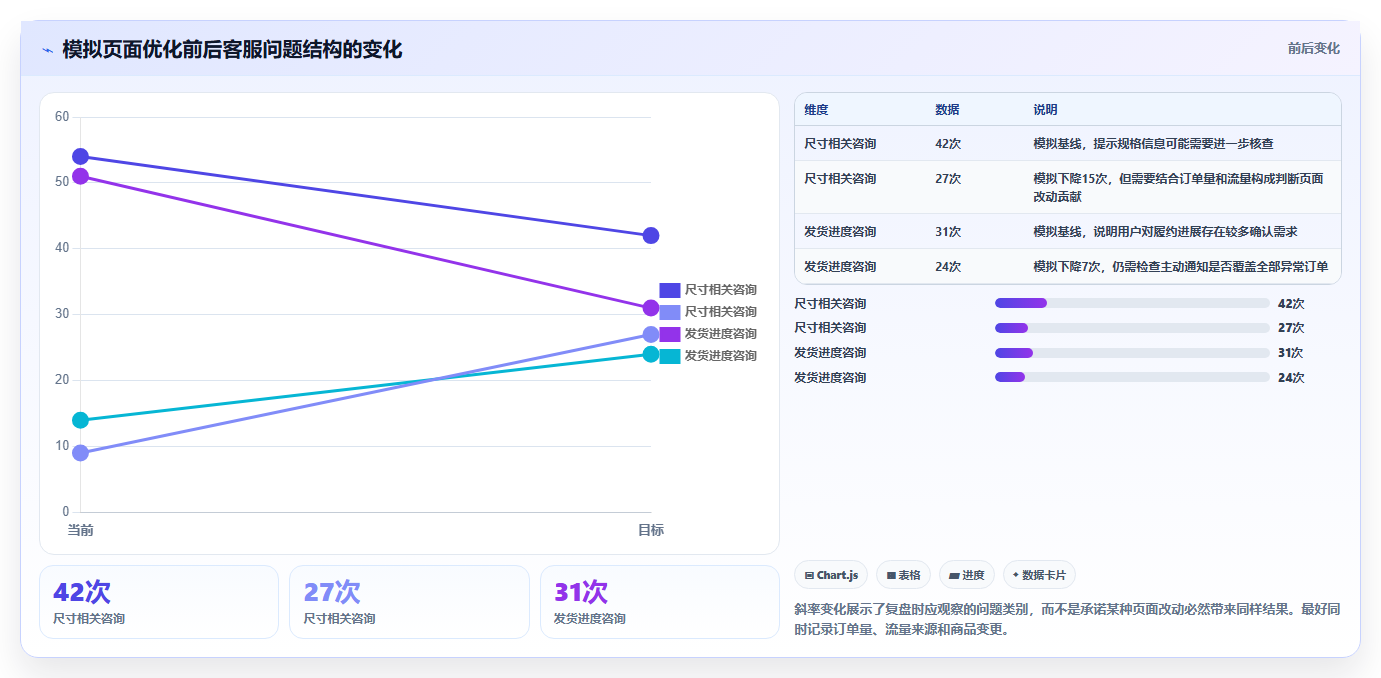The height and width of the screenshot is (678, 1381).
Task: Click the light blue data point above 当前
Action: [81, 453]
